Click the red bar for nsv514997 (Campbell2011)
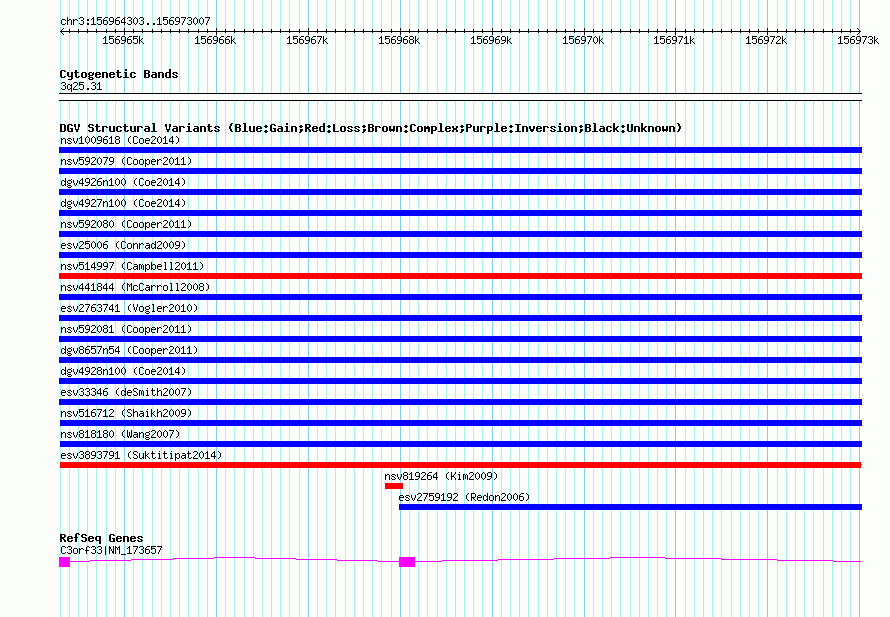The width and height of the screenshot is (890, 617). (460, 276)
